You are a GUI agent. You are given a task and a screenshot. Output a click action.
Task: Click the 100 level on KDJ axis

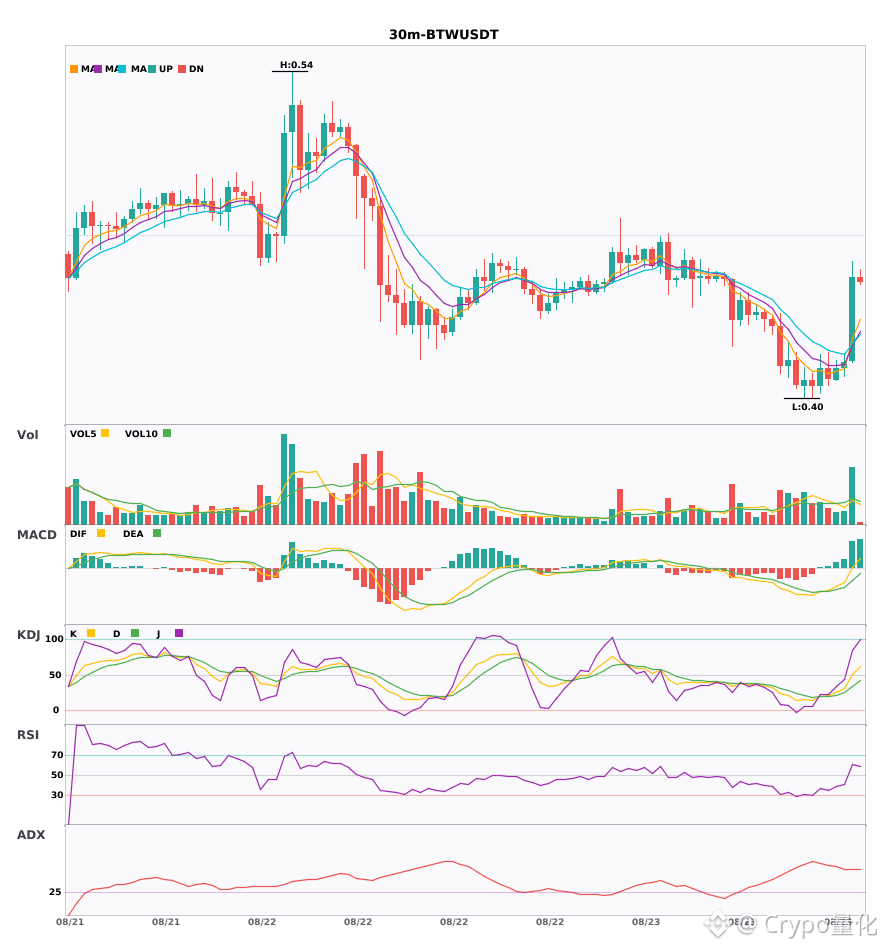[54, 639]
